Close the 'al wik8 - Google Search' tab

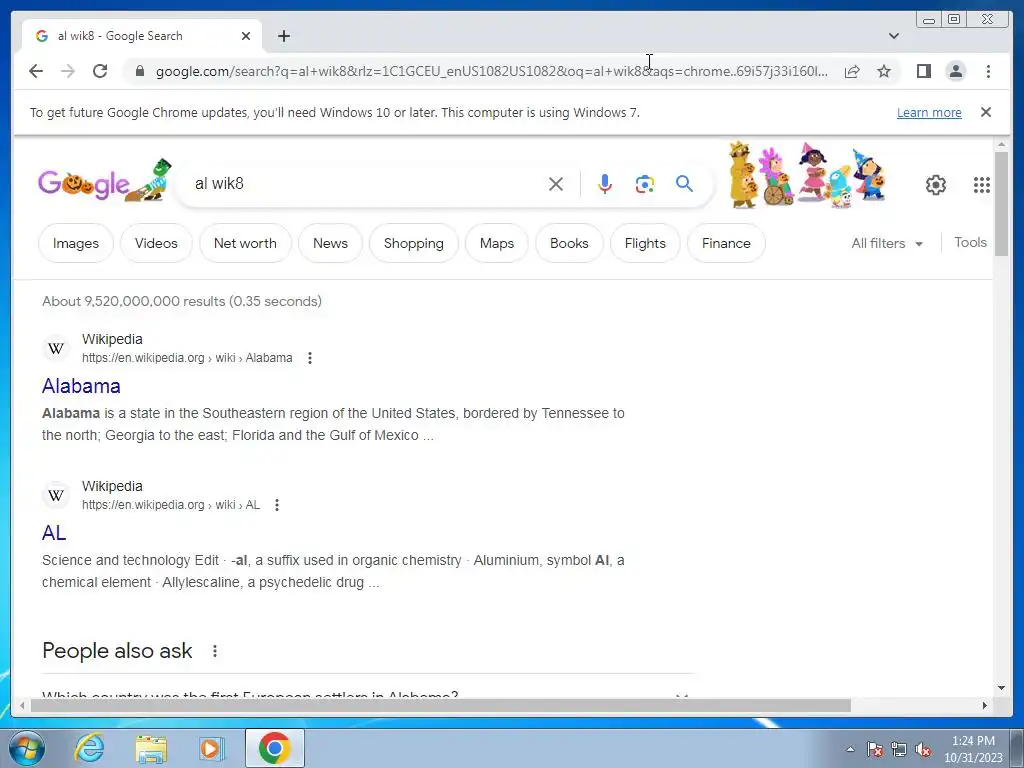point(246,36)
